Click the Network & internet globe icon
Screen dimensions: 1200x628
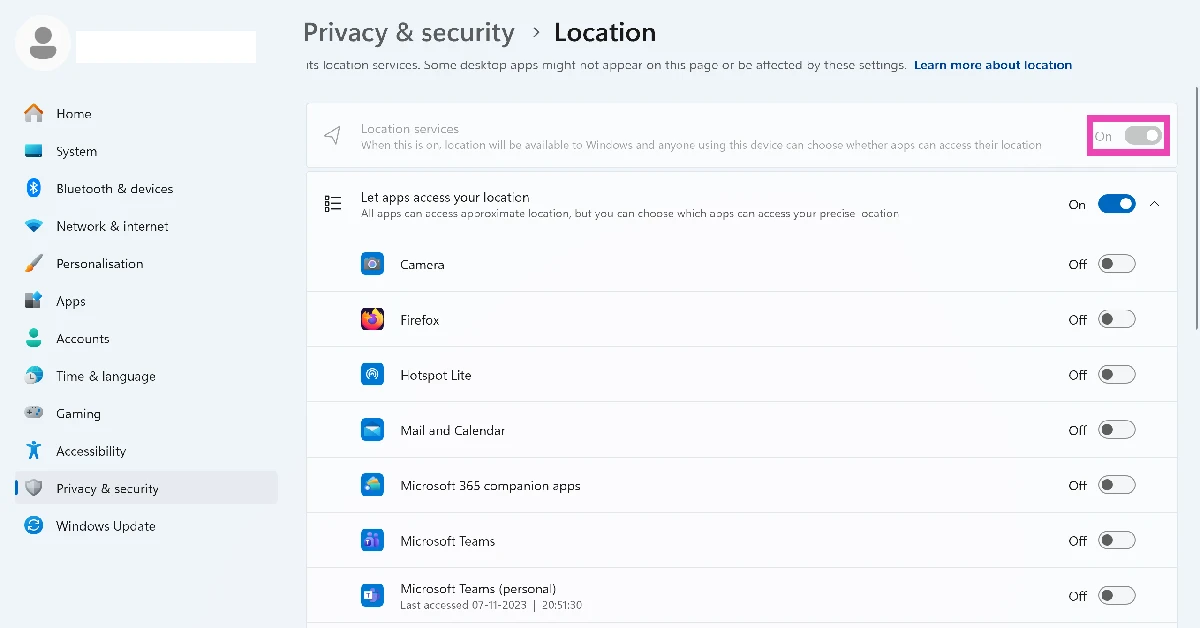(32, 226)
